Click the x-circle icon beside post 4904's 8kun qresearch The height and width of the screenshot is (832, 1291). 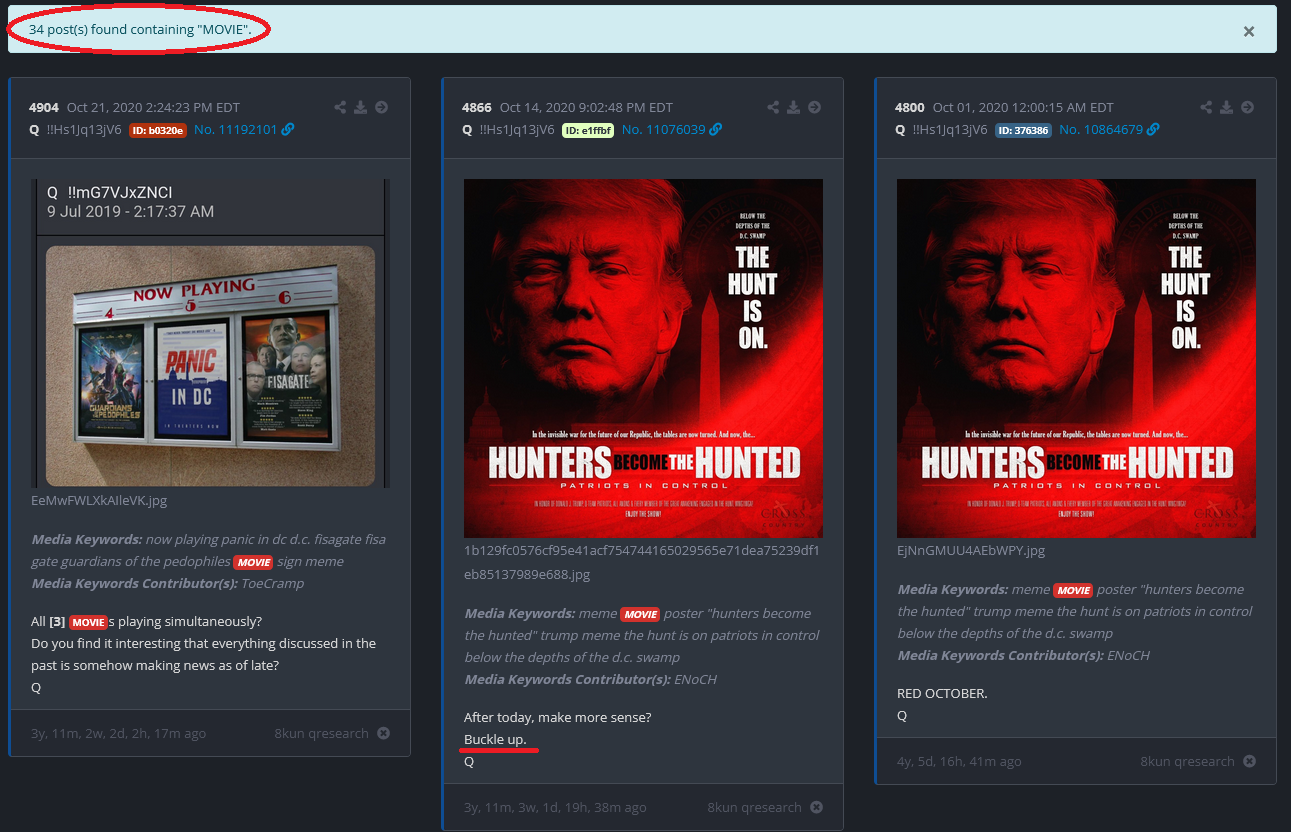pos(383,733)
